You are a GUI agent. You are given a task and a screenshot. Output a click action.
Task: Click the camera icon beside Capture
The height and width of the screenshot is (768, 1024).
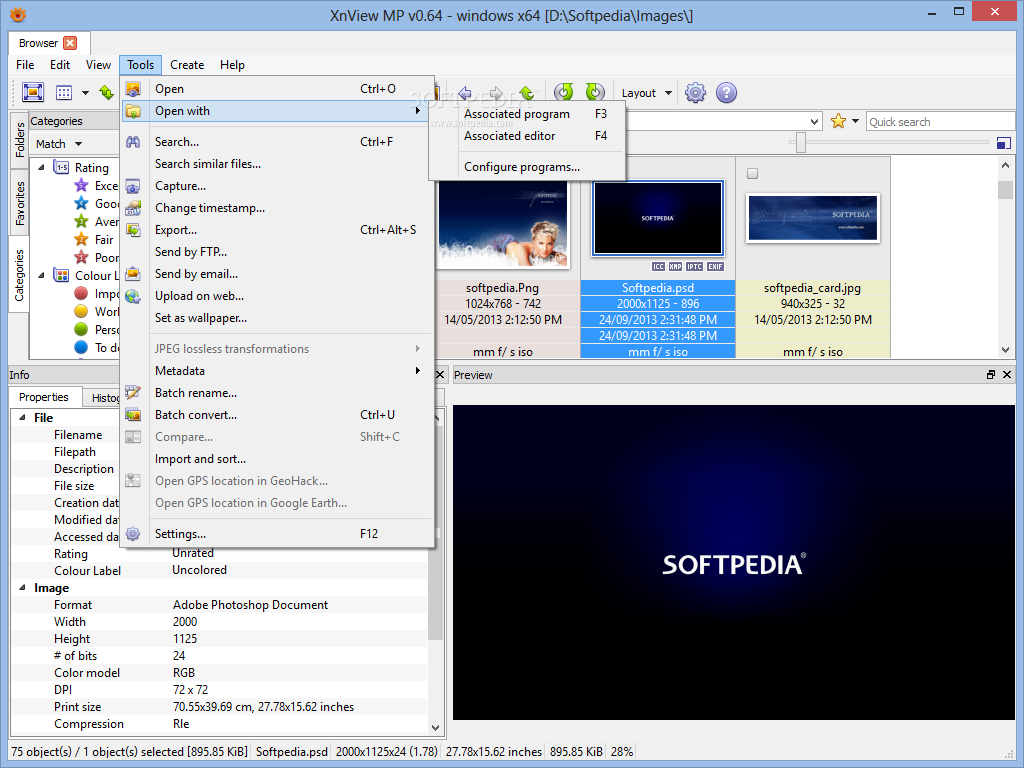[x=133, y=186]
